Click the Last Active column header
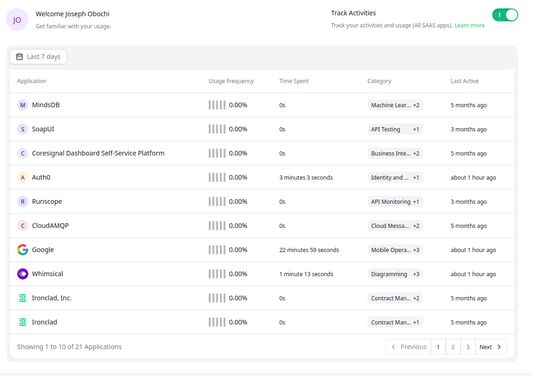The width and height of the screenshot is (533, 376). [x=464, y=81]
